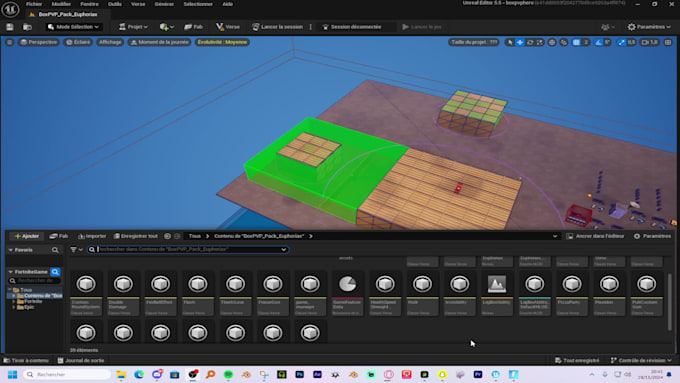Image resolution: width=680 pixels, height=383 pixels.
Task: Activate the rotate gizmo tool
Action: 530,42
